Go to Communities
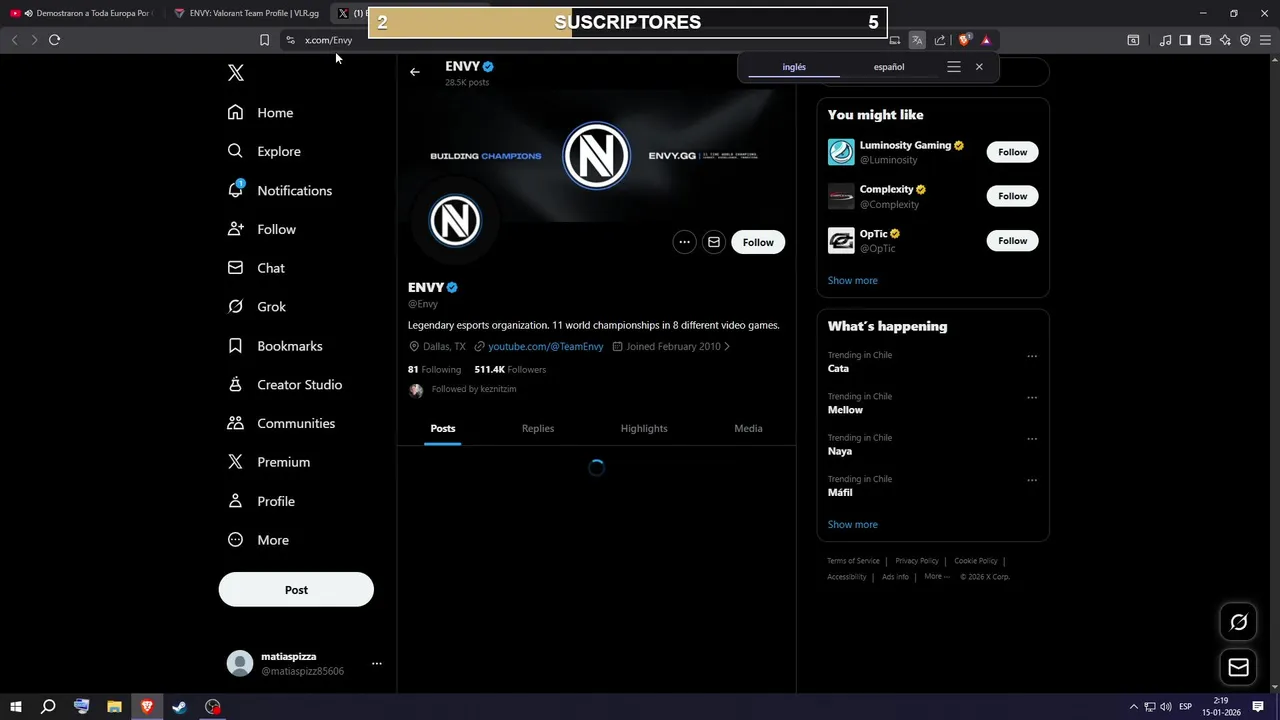The image size is (1280, 720). (x=279, y=423)
